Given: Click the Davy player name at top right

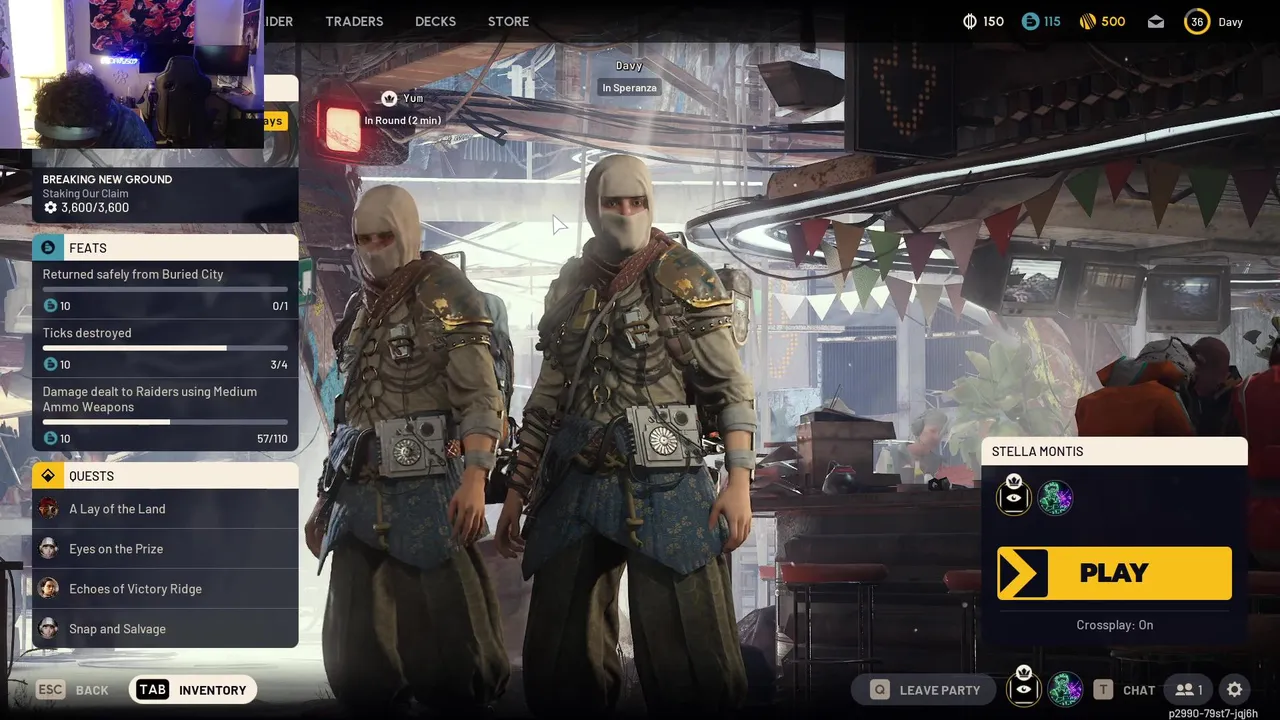Looking at the screenshot, I should click(x=1230, y=21).
